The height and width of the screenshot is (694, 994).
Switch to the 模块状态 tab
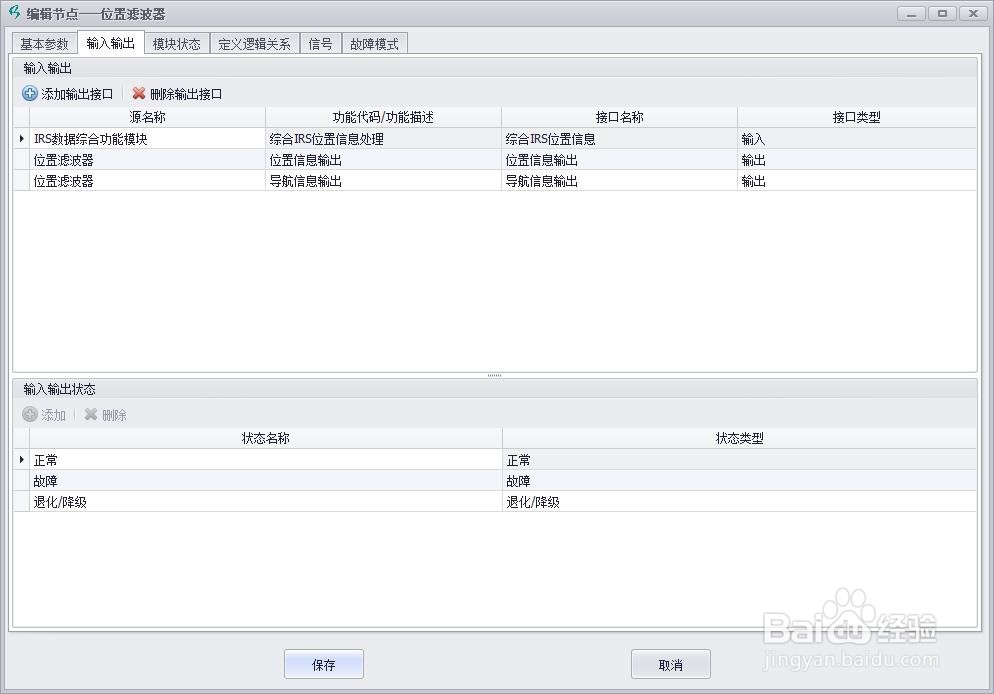[x=177, y=44]
